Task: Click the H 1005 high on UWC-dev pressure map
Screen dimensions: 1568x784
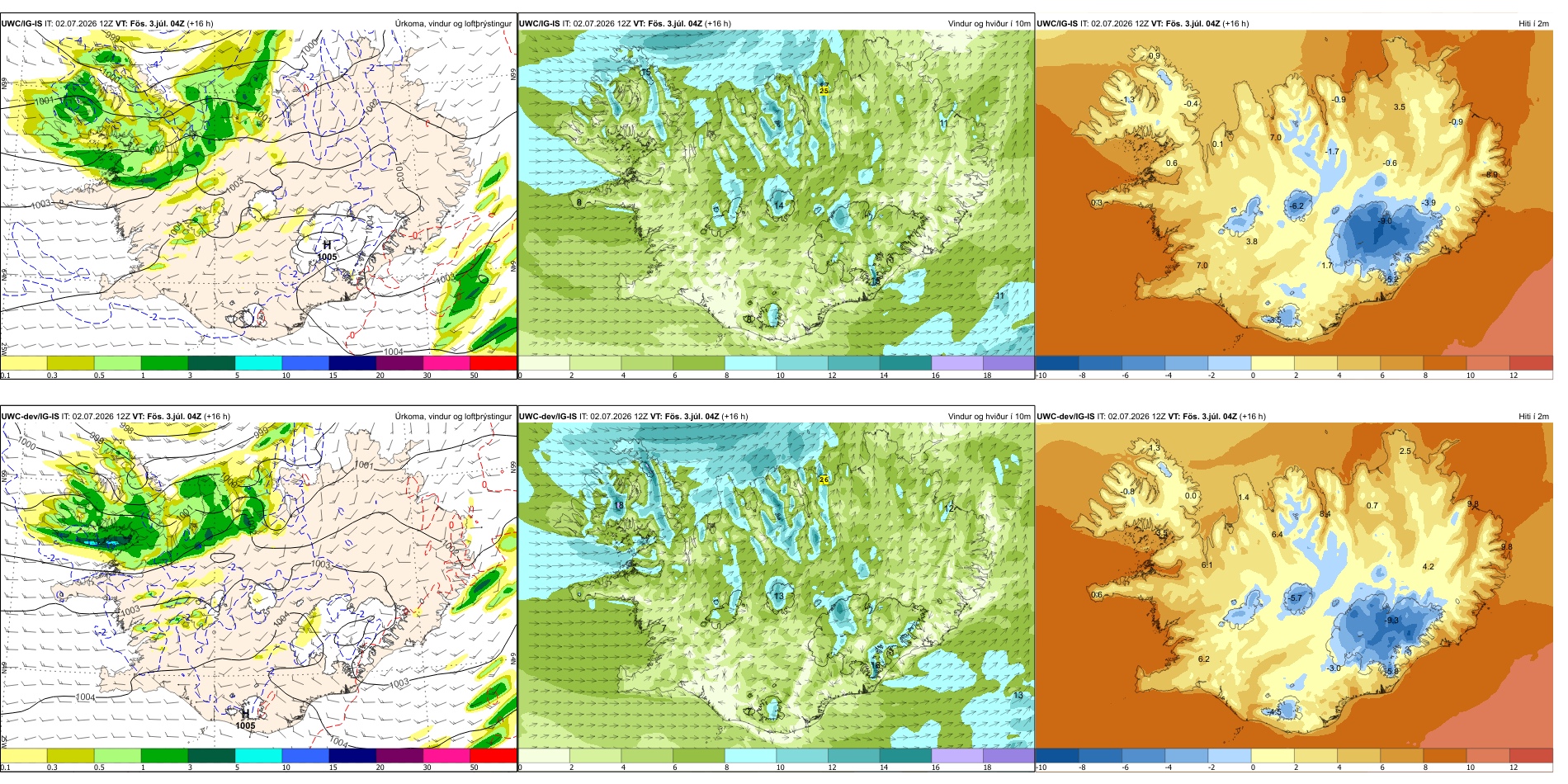Action: click(245, 720)
